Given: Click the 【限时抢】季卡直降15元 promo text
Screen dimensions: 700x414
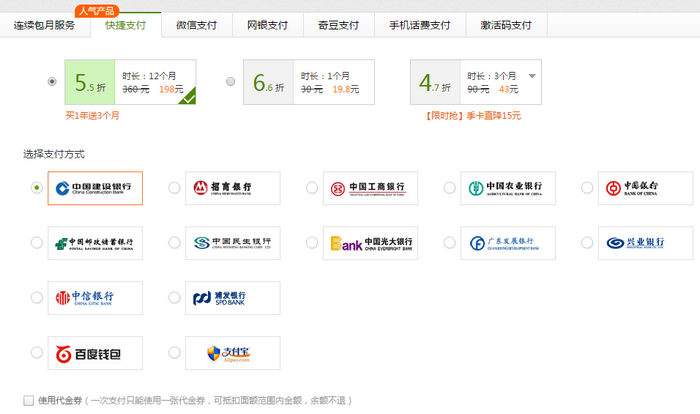Looking at the screenshot, I should pyautogui.click(x=472, y=116).
